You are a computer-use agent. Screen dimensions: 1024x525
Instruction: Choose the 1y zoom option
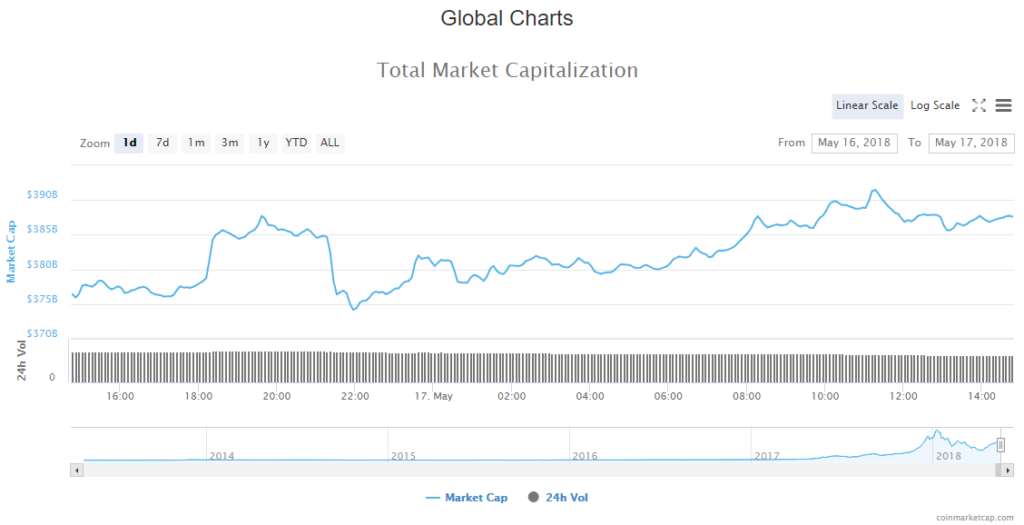click(263, 143)
